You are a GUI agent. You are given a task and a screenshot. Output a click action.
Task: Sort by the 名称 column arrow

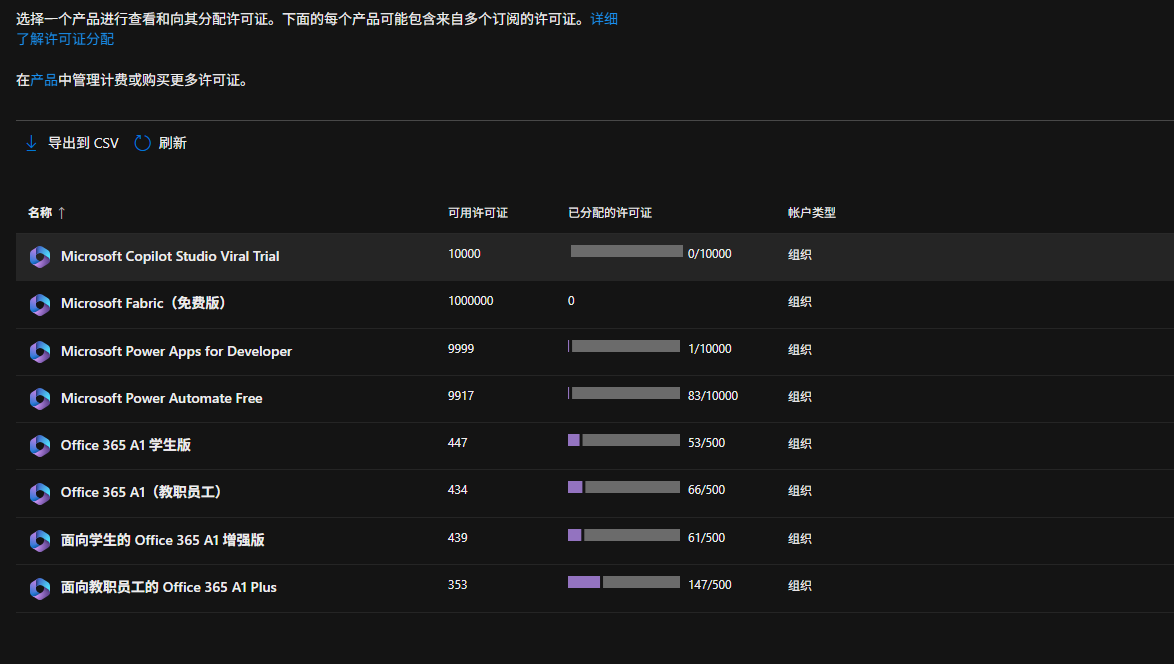61,213
